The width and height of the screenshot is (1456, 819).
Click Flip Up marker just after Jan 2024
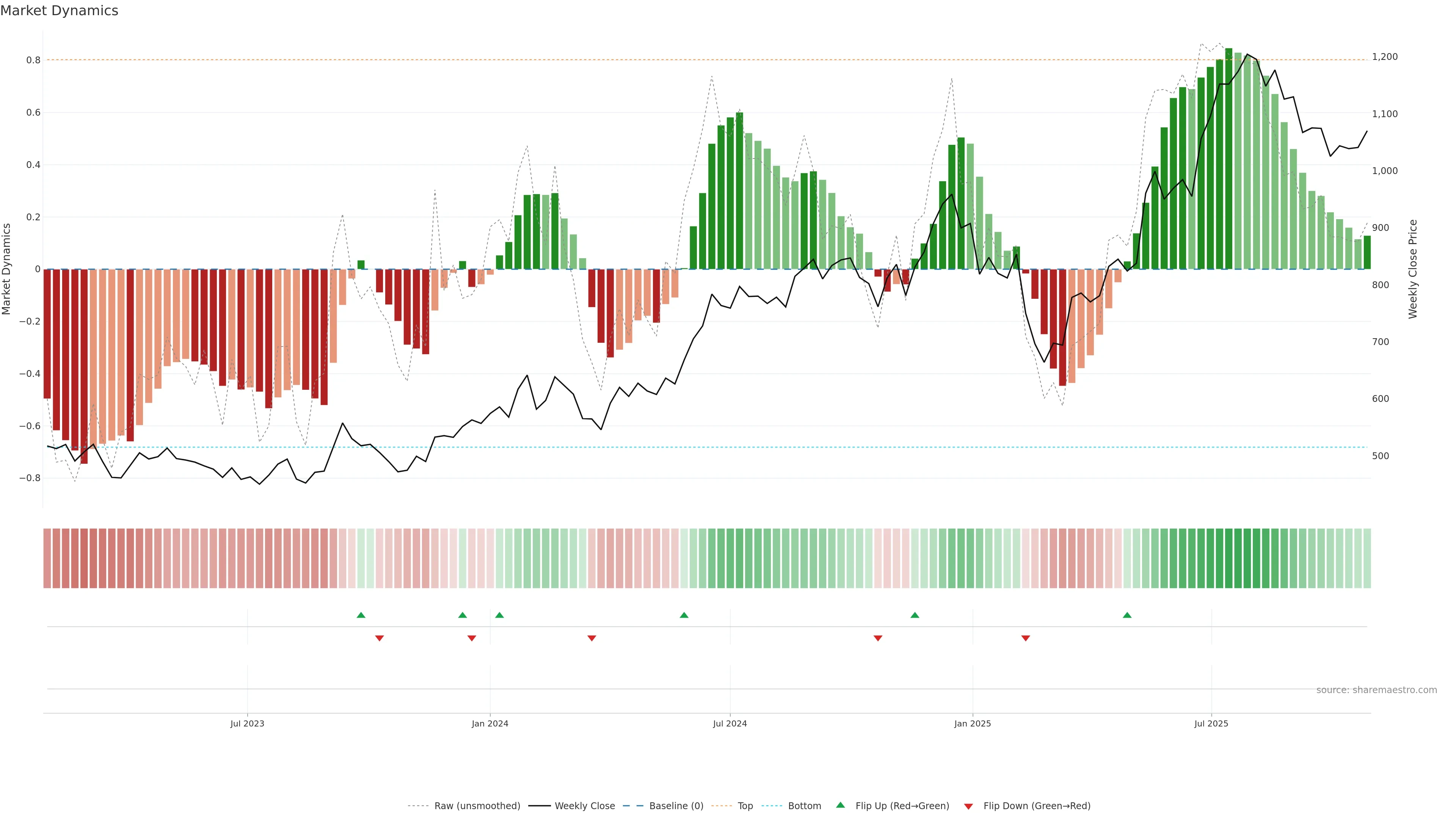(499, 615)
